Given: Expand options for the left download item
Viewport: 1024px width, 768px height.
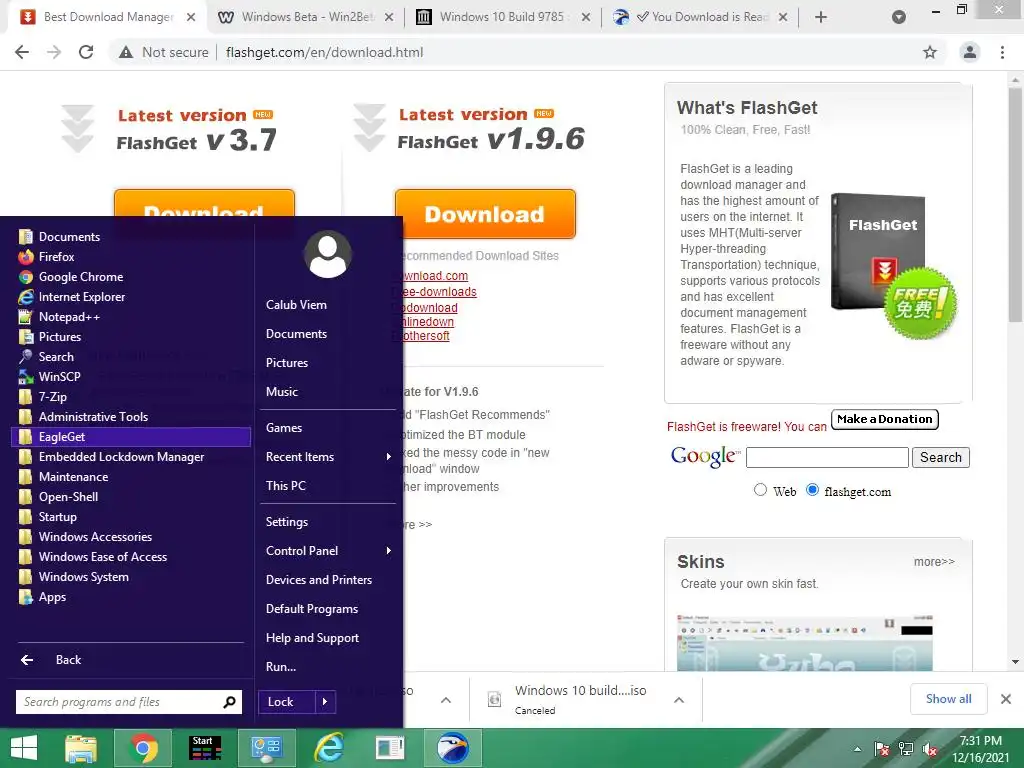Looking at the screenshot, I should (446, 700).
